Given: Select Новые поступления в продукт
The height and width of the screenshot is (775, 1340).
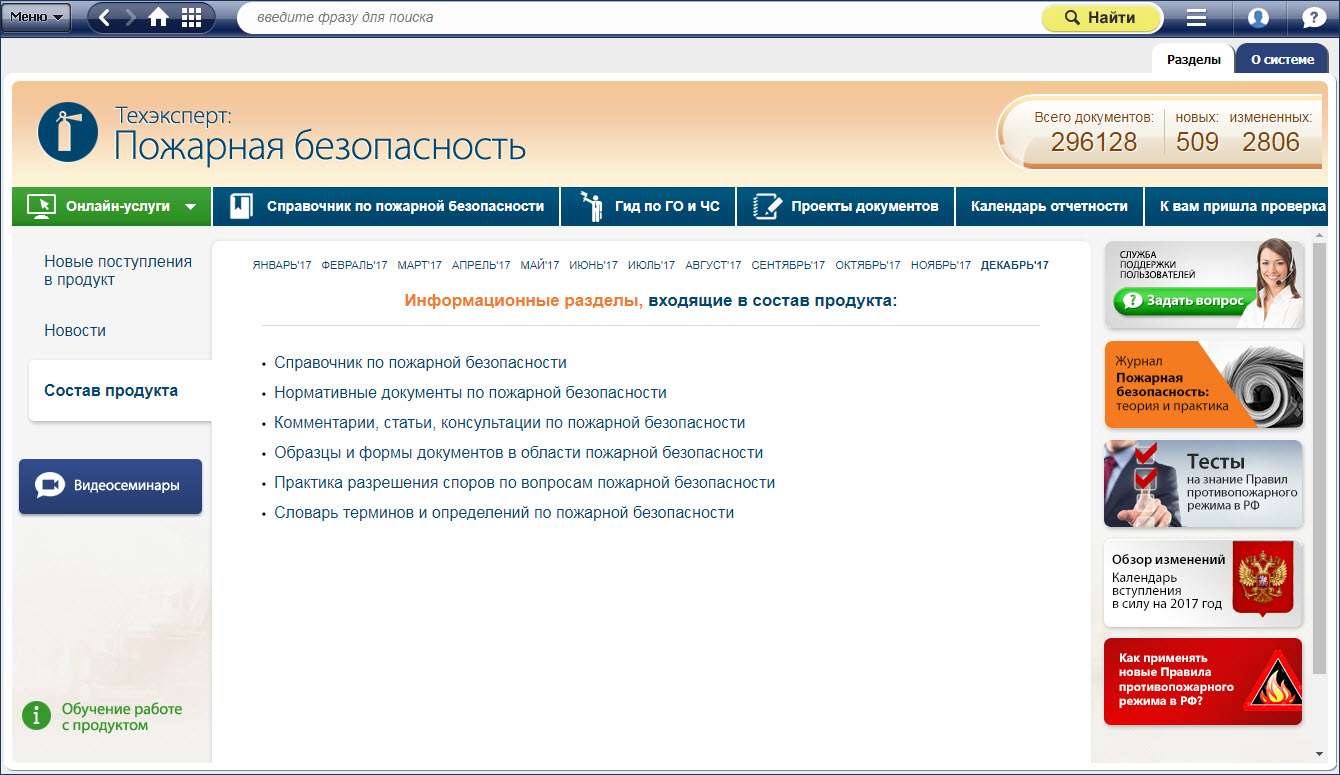Looking at the screenshot, I should pyautogui.click(x=118, y=271).
